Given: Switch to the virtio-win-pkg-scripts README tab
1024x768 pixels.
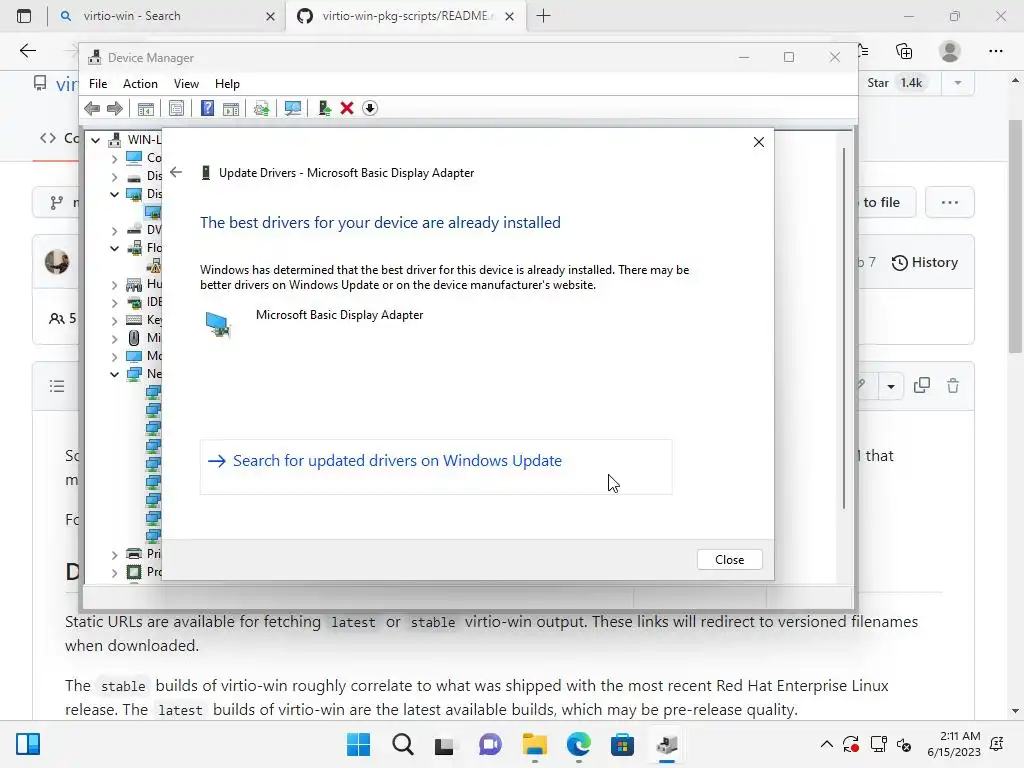Looking at the screenshot, I should tap(405, 16).
